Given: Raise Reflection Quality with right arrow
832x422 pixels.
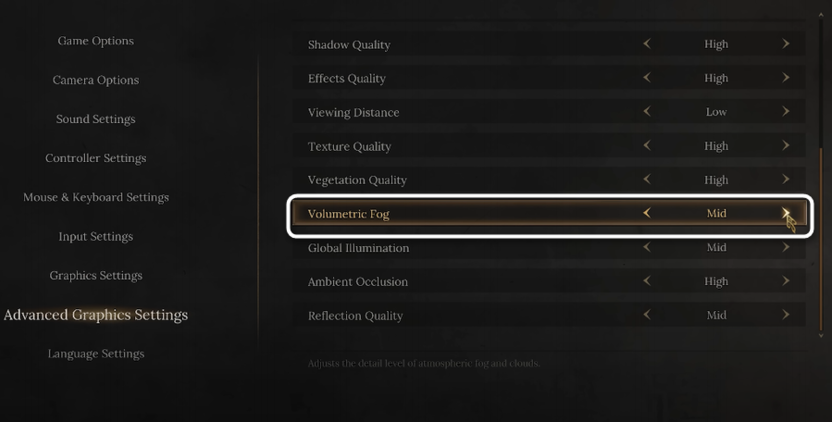Looking at the screenshot, I should click(x=786, y=315).
